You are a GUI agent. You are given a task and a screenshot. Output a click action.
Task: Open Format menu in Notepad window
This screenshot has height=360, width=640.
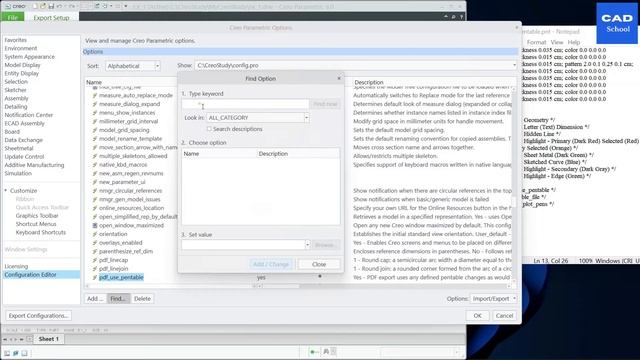536,42
